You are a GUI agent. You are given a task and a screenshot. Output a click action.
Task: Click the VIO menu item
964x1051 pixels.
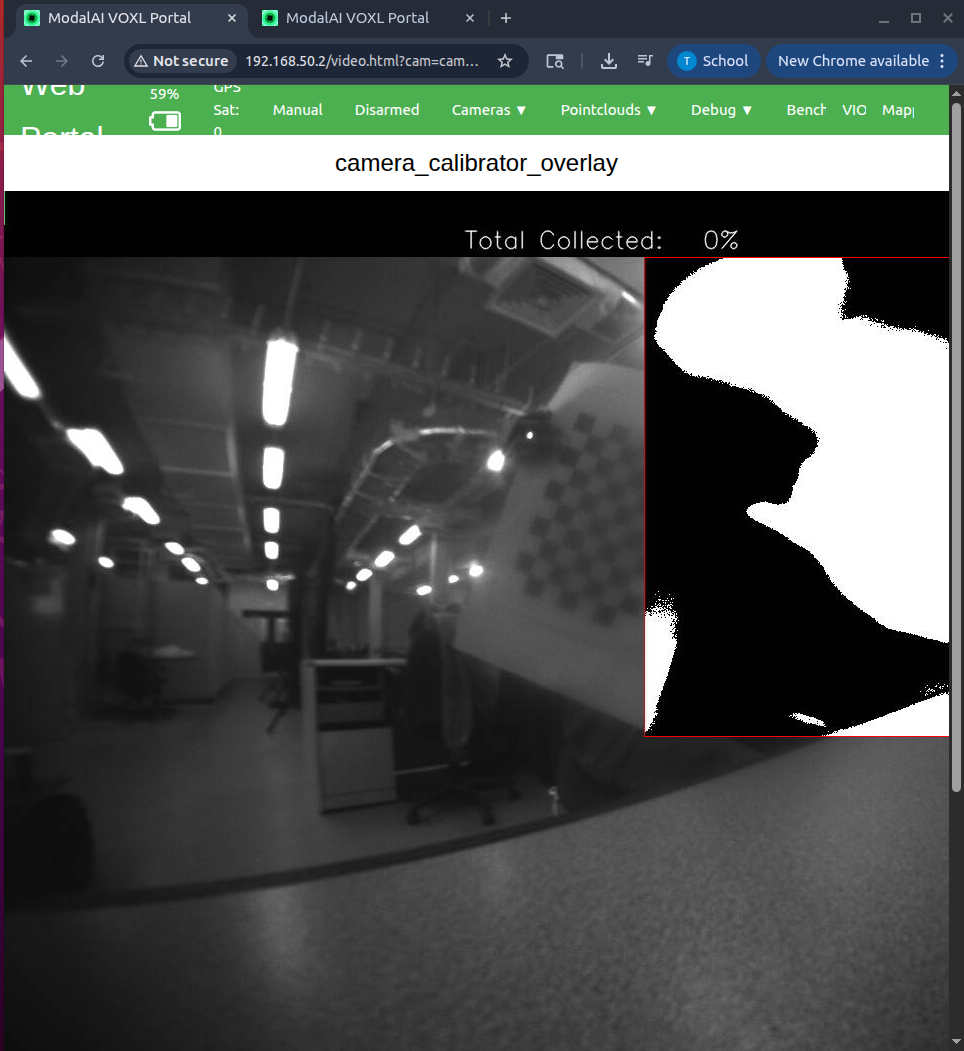pyautogui.click(x=854, y=110)
